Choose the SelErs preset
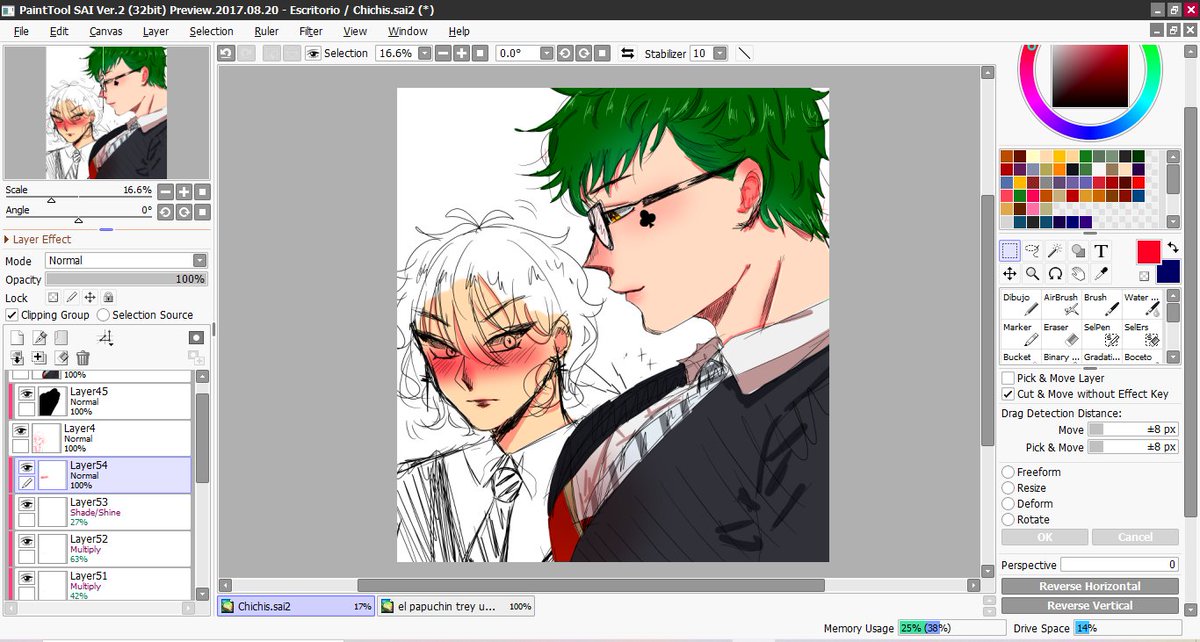 pos(1141,335)
